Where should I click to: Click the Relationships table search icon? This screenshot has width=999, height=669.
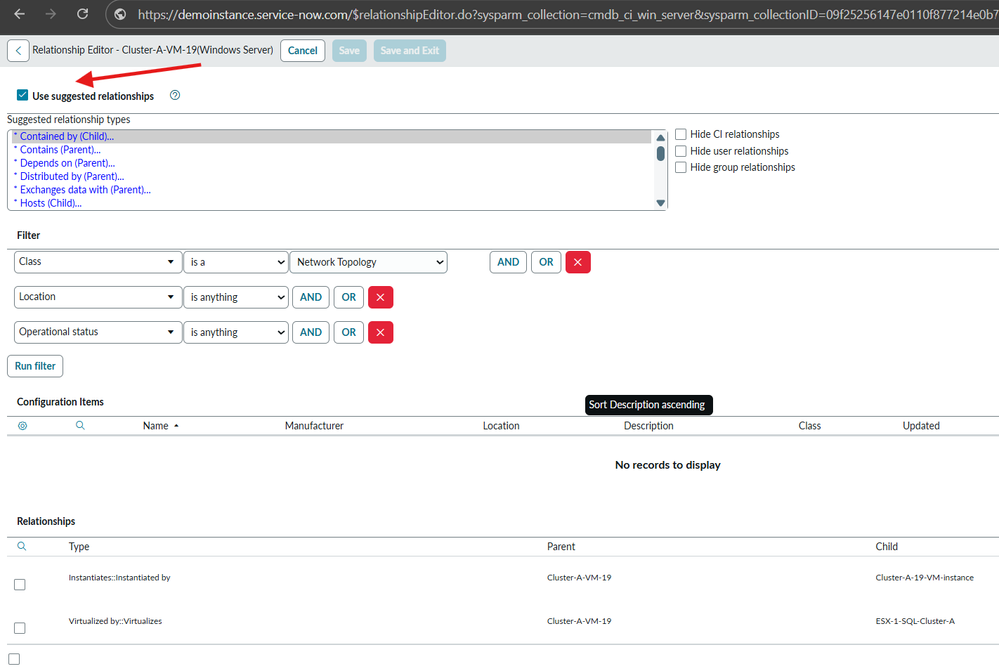tap(22, 546)
